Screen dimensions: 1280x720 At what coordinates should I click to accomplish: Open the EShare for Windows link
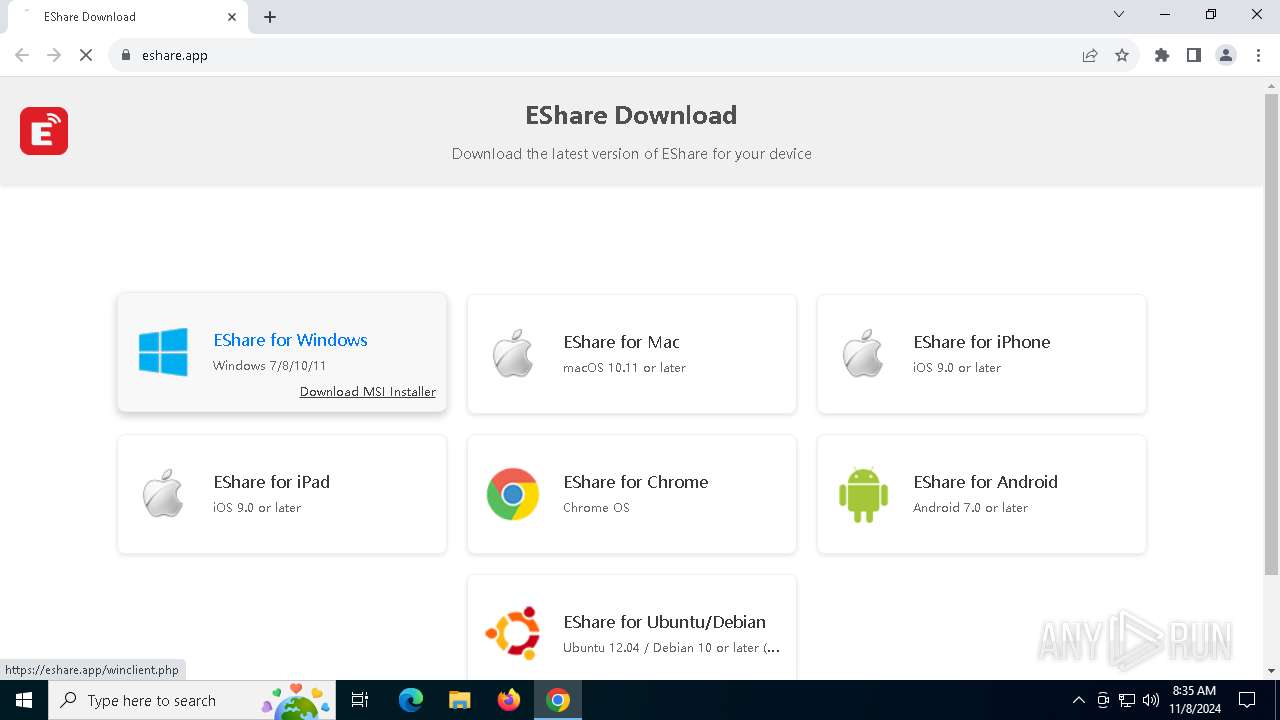pyautogui.click(x=290, y=340)
